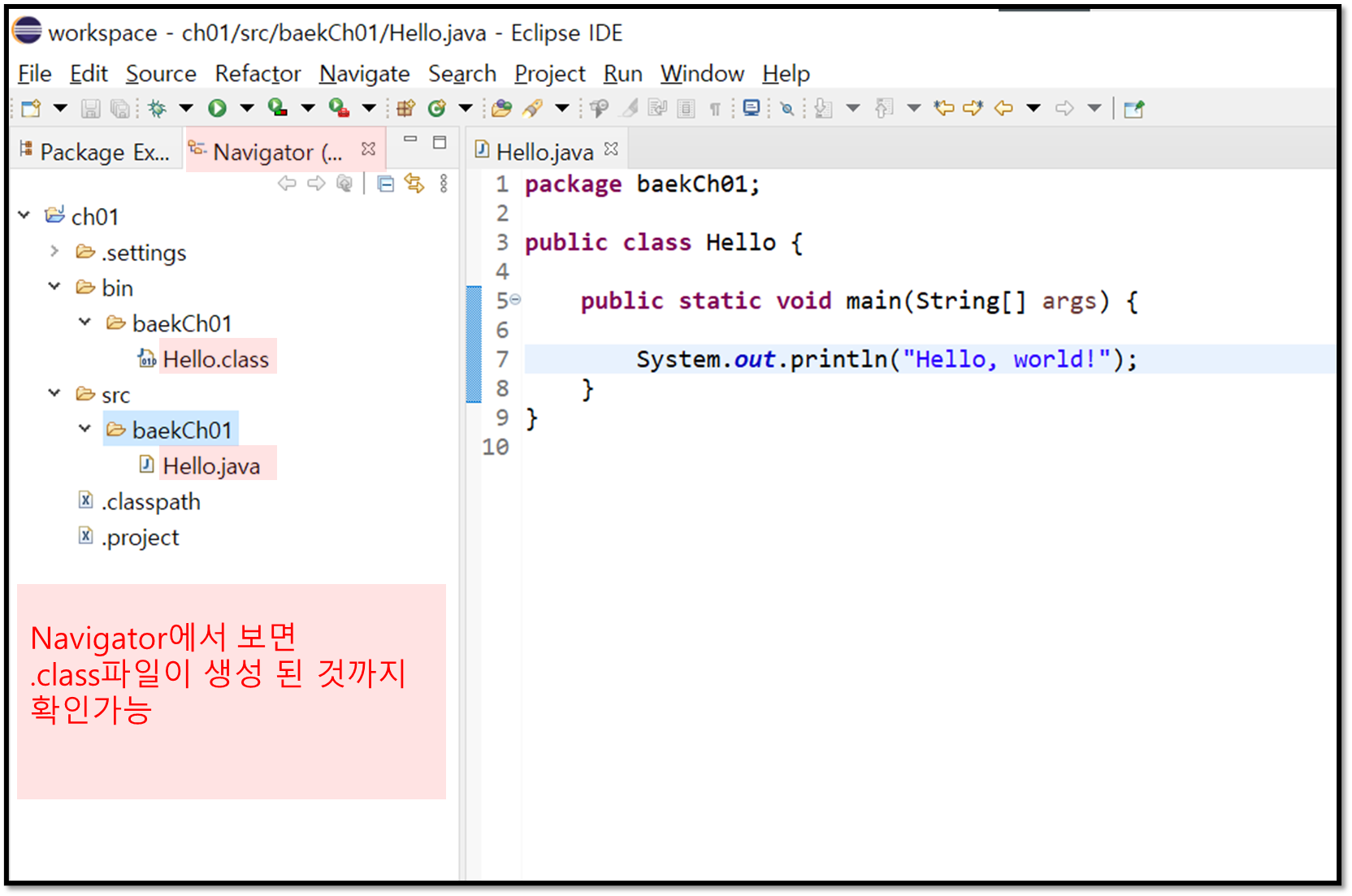Click the Pin Editor icon

tap(1134, 109)
